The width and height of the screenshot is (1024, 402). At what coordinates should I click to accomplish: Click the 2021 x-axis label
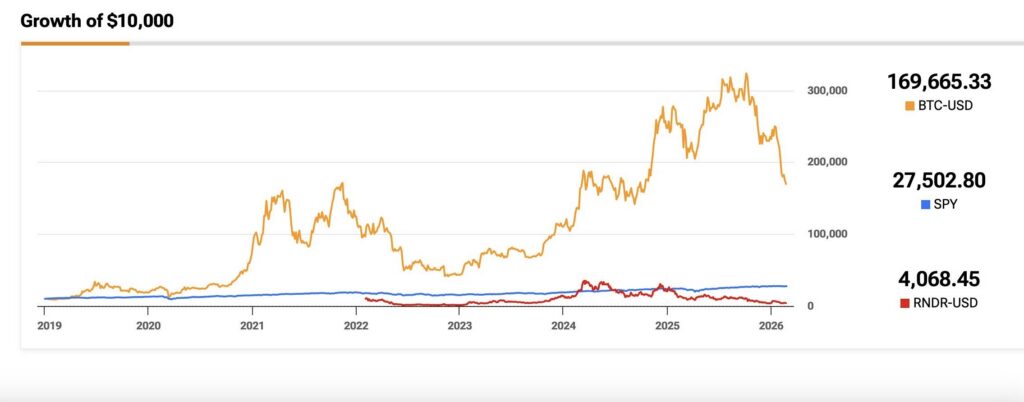(x=252, y=326)
